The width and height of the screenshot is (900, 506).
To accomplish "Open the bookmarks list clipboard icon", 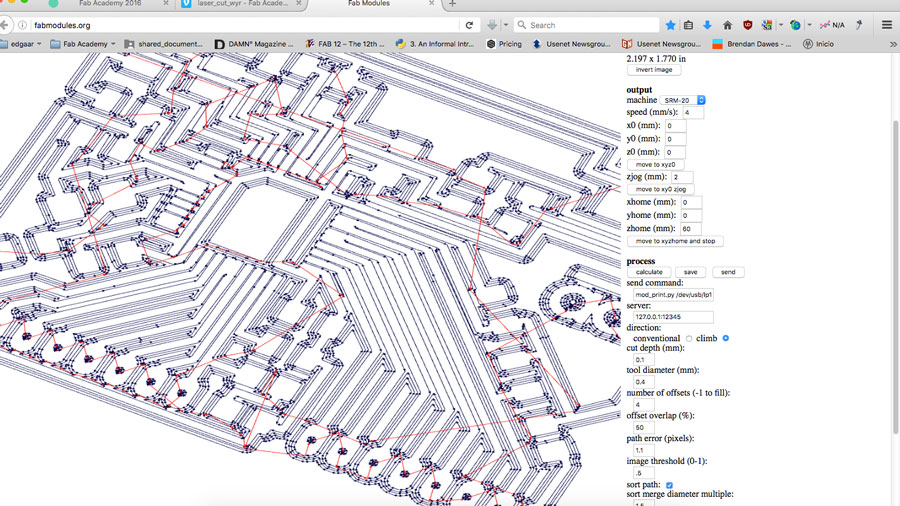I will 688,25.
